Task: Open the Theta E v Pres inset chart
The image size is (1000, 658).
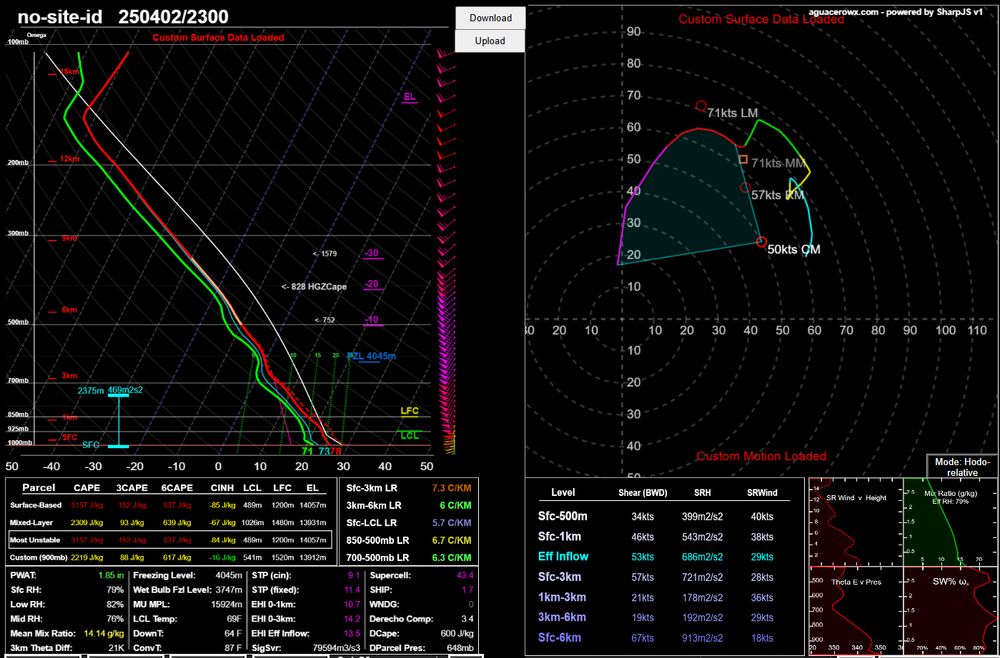Action: tap(855, 610)
